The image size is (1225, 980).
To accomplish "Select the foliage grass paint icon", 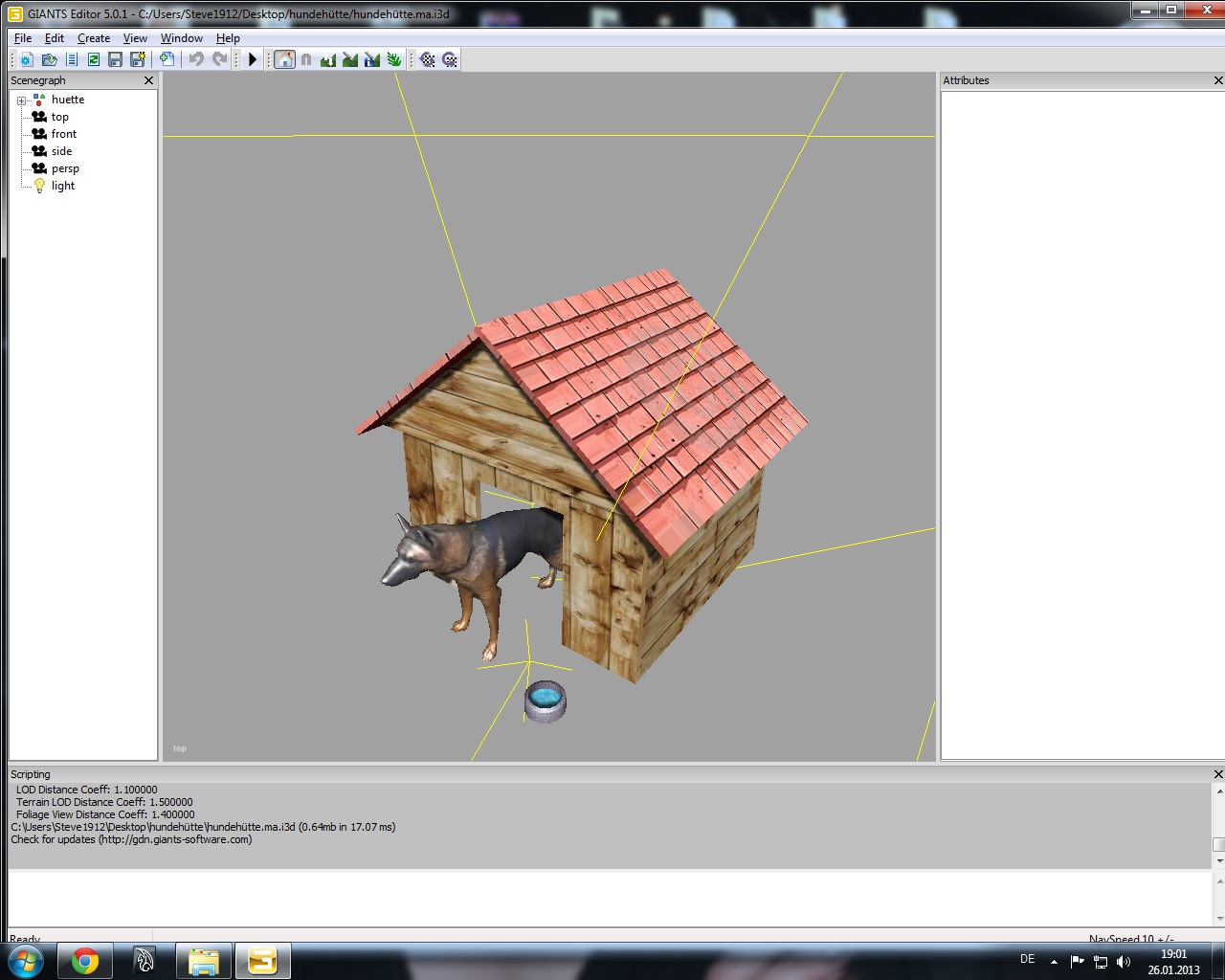I will 394,59.
